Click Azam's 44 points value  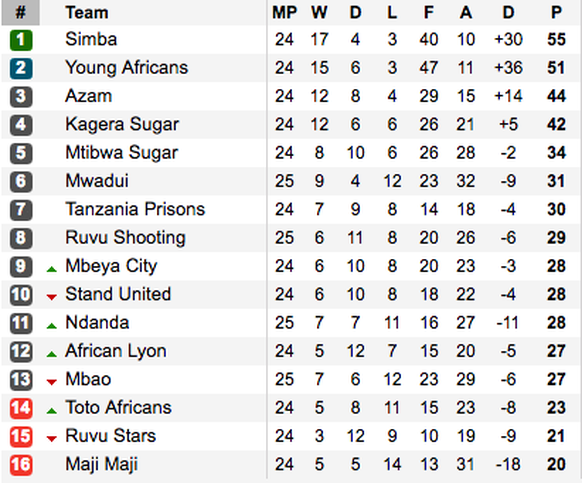(x=556, y=96)
